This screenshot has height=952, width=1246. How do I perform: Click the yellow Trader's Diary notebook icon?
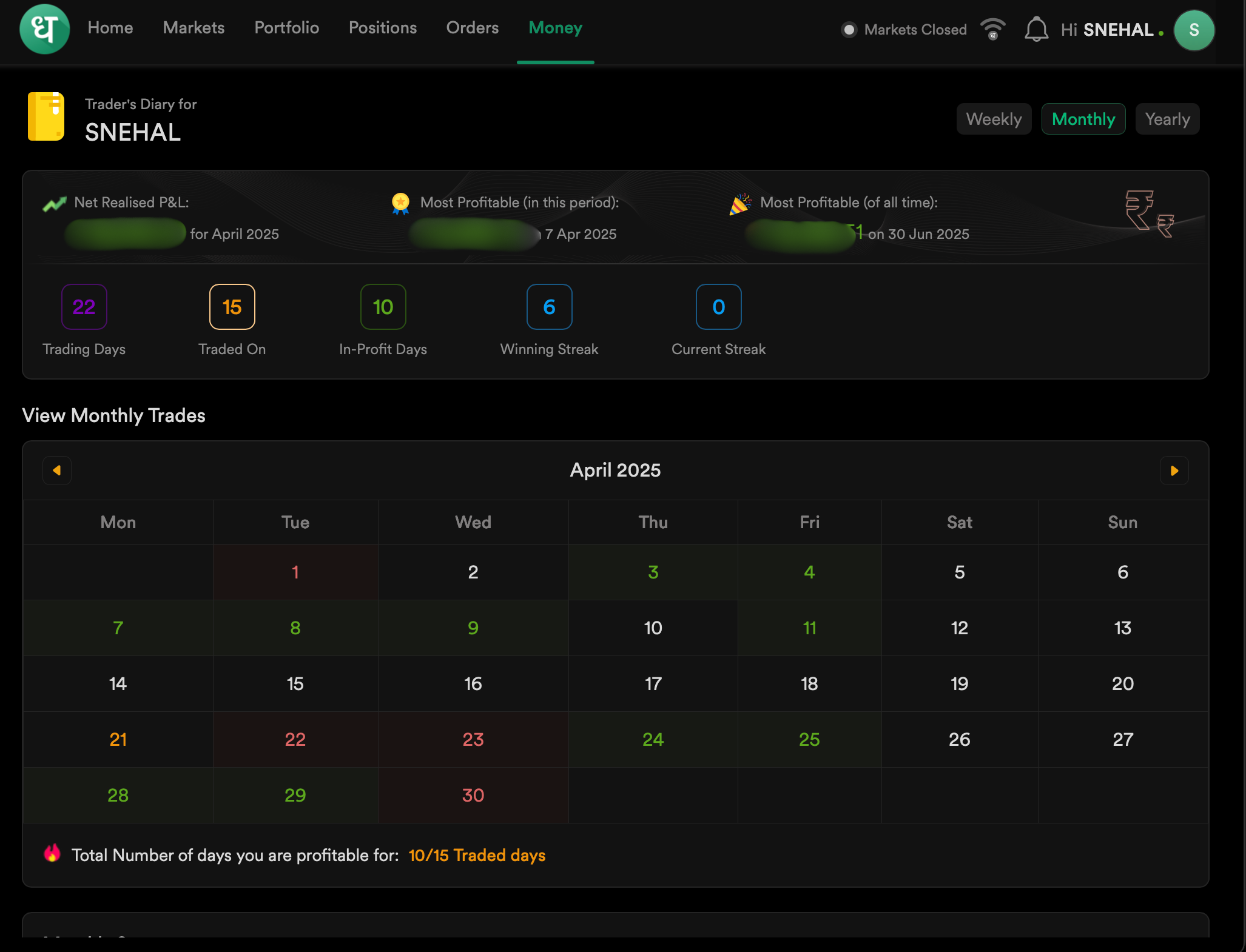coord(46,116)
